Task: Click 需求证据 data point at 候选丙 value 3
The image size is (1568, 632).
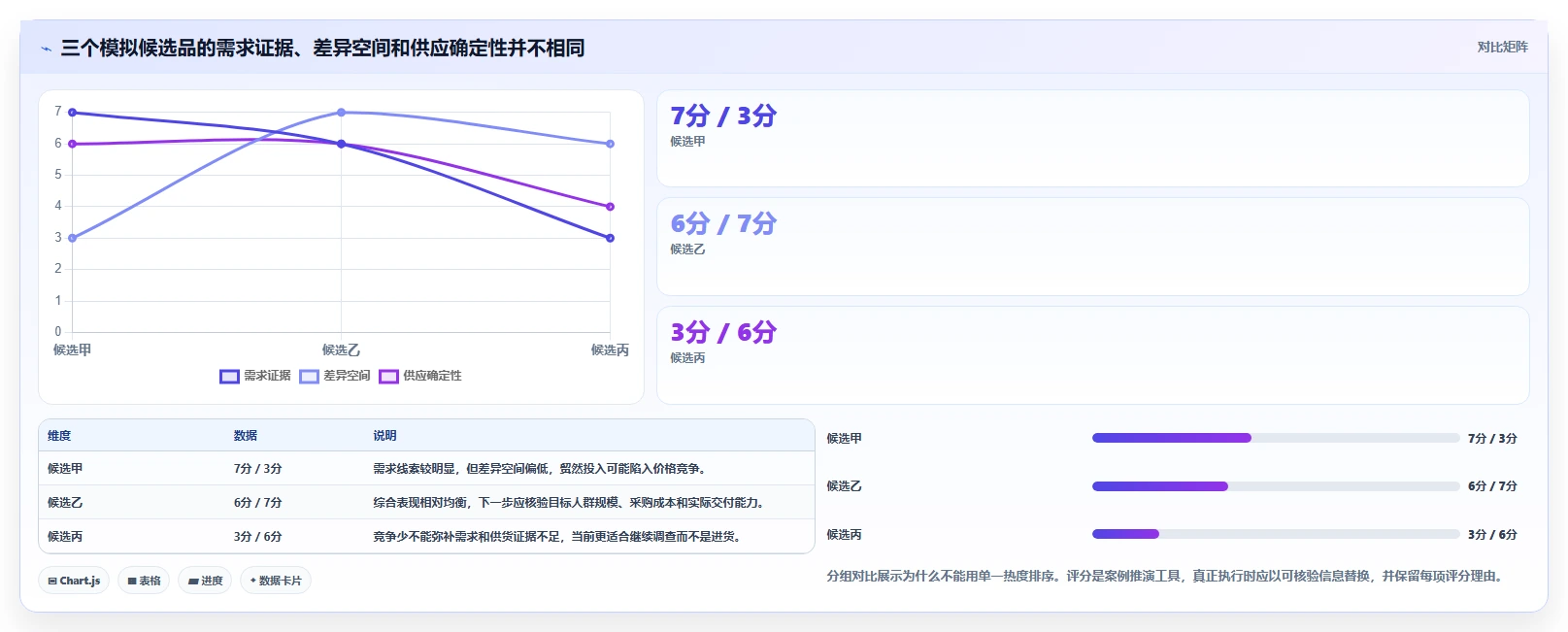Action: coord(610,238)
